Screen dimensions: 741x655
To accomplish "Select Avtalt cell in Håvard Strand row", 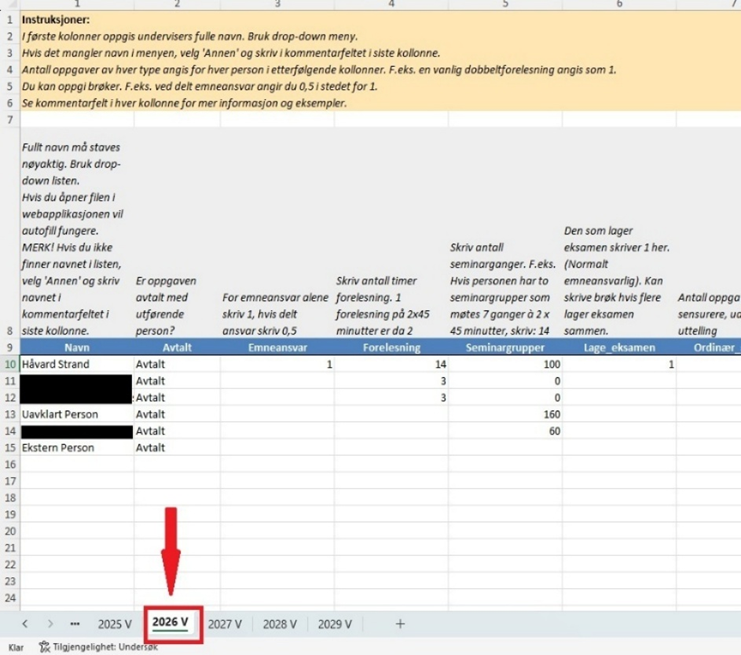I will tap(177, 364).
